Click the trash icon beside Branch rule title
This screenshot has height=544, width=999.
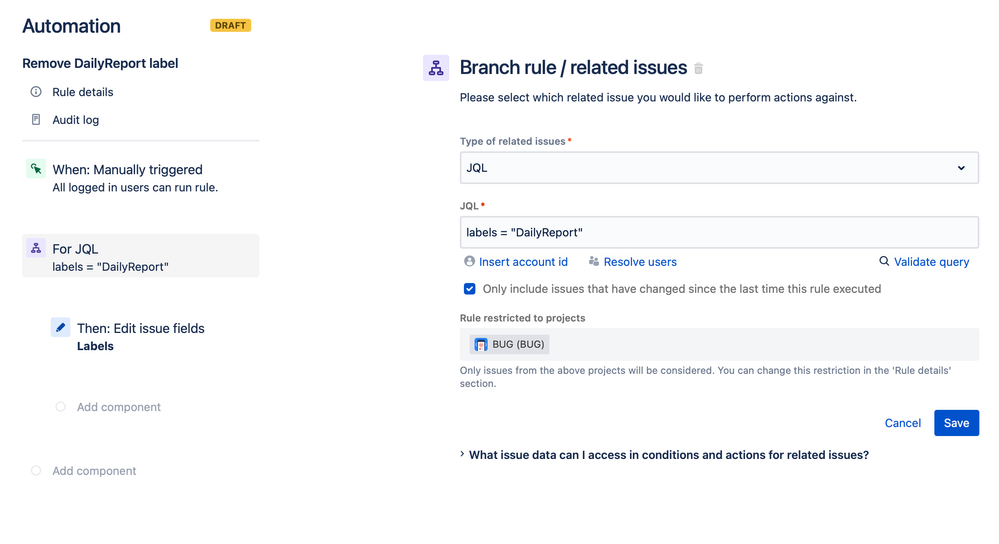(x=699, y=69)
